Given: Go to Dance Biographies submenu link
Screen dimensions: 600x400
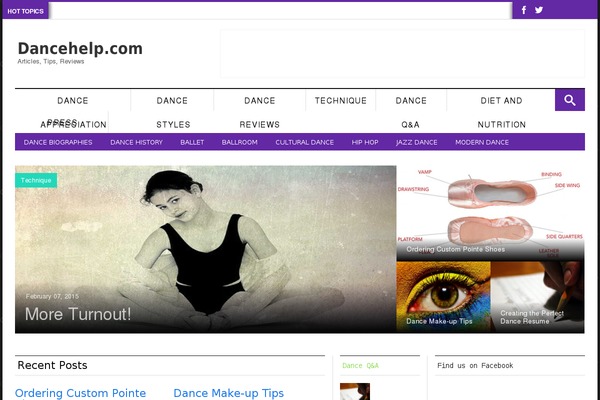Looking at the screenshot, I should point(58,142).
